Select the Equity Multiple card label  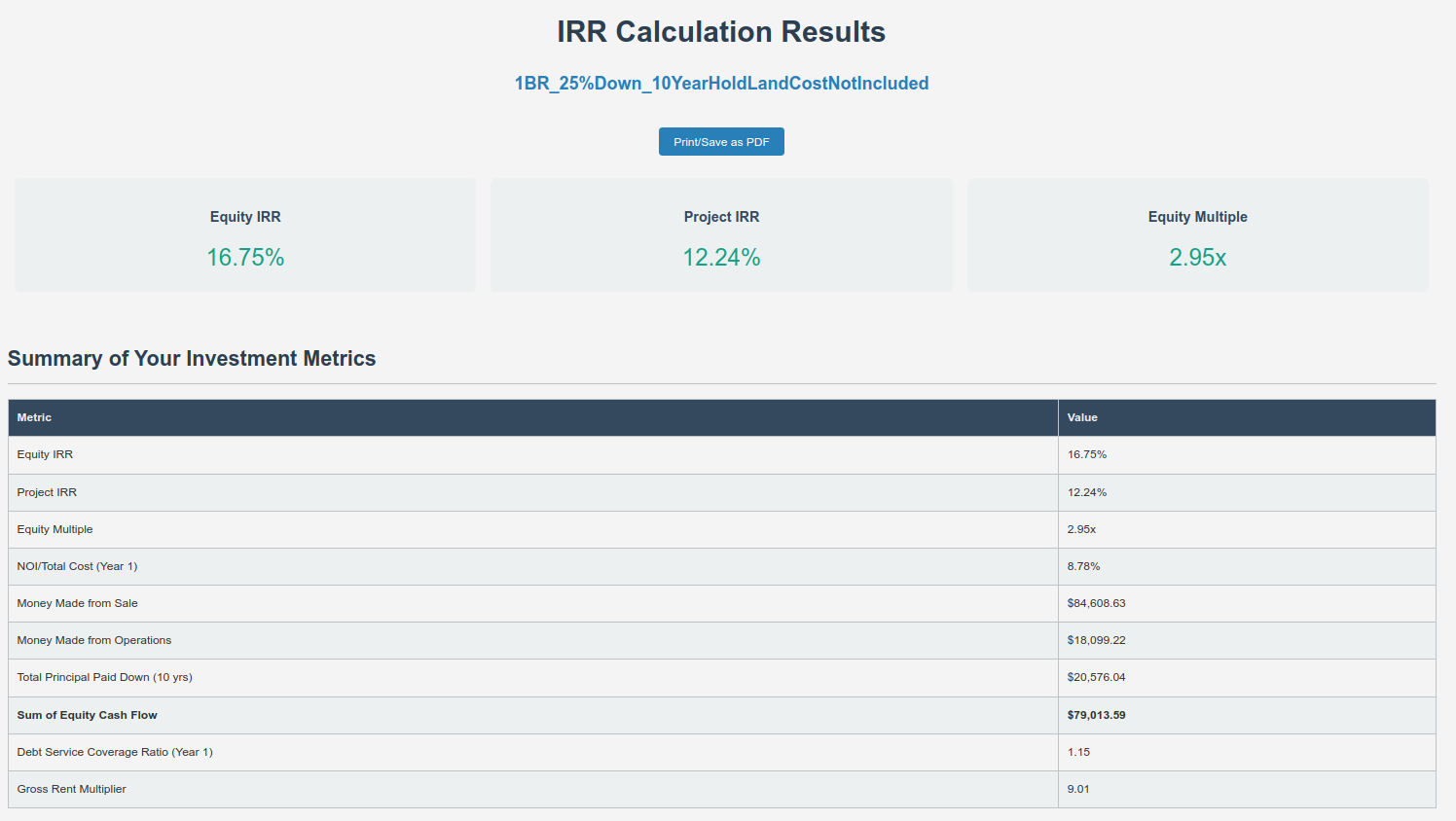click(x=1197, y=217)
